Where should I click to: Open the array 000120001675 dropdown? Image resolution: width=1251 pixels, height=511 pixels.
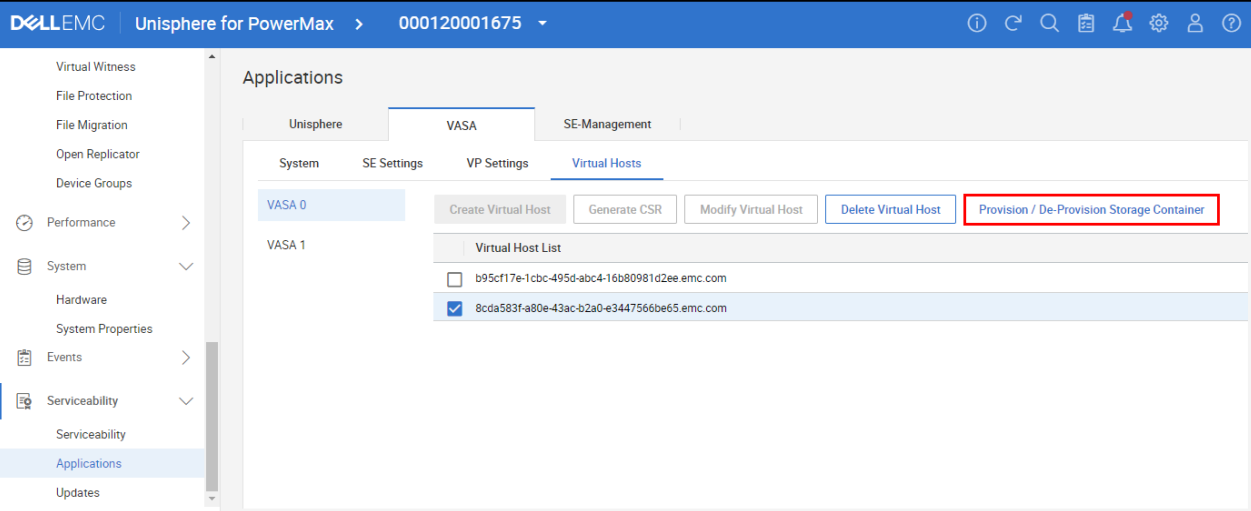click(542, 24)
